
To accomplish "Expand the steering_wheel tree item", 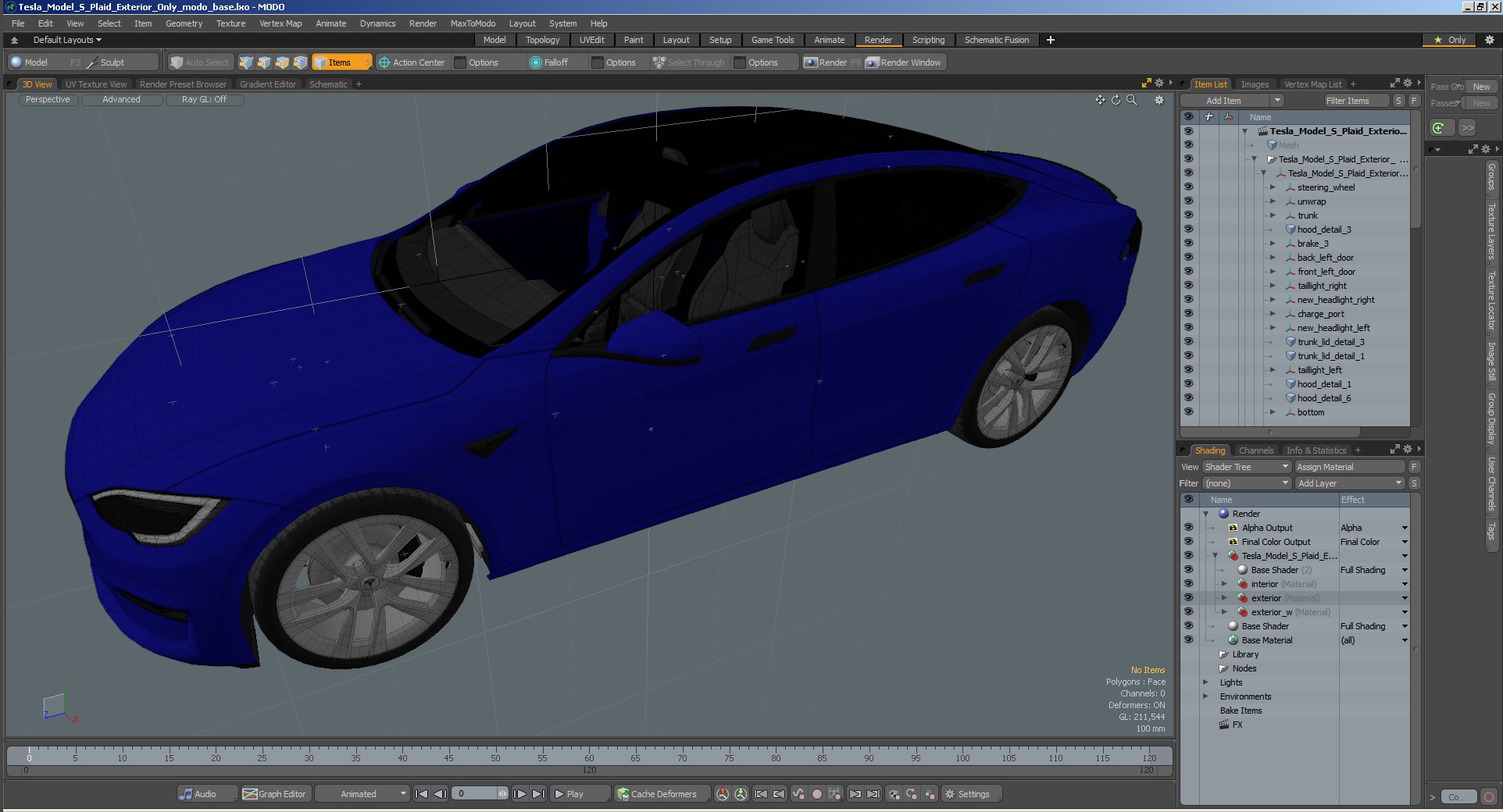I will [1273, 187].
